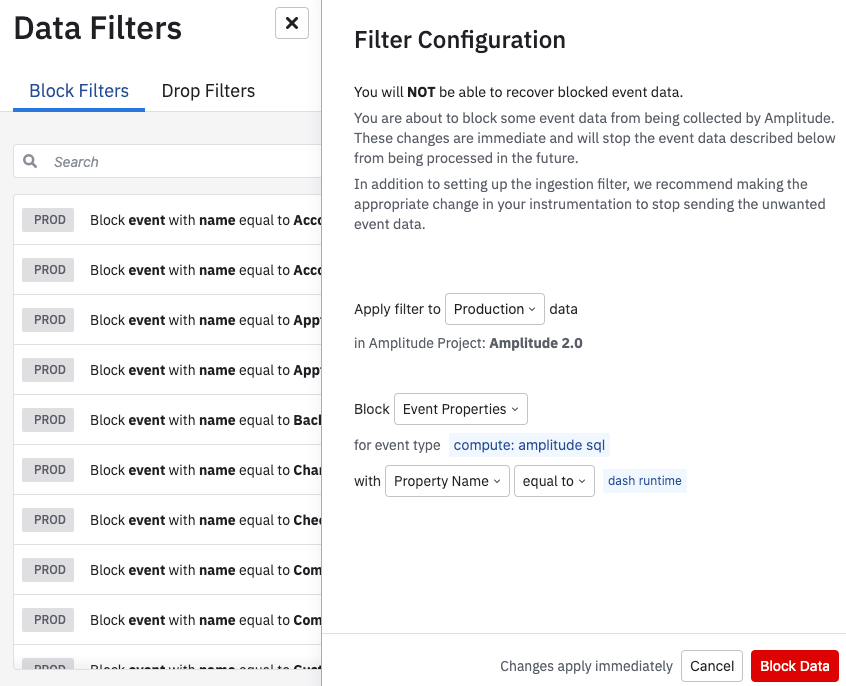This screenshot has width=846, height=686.
Task: Select filter row ending in 'Cha'
Action: pos(167,470)
